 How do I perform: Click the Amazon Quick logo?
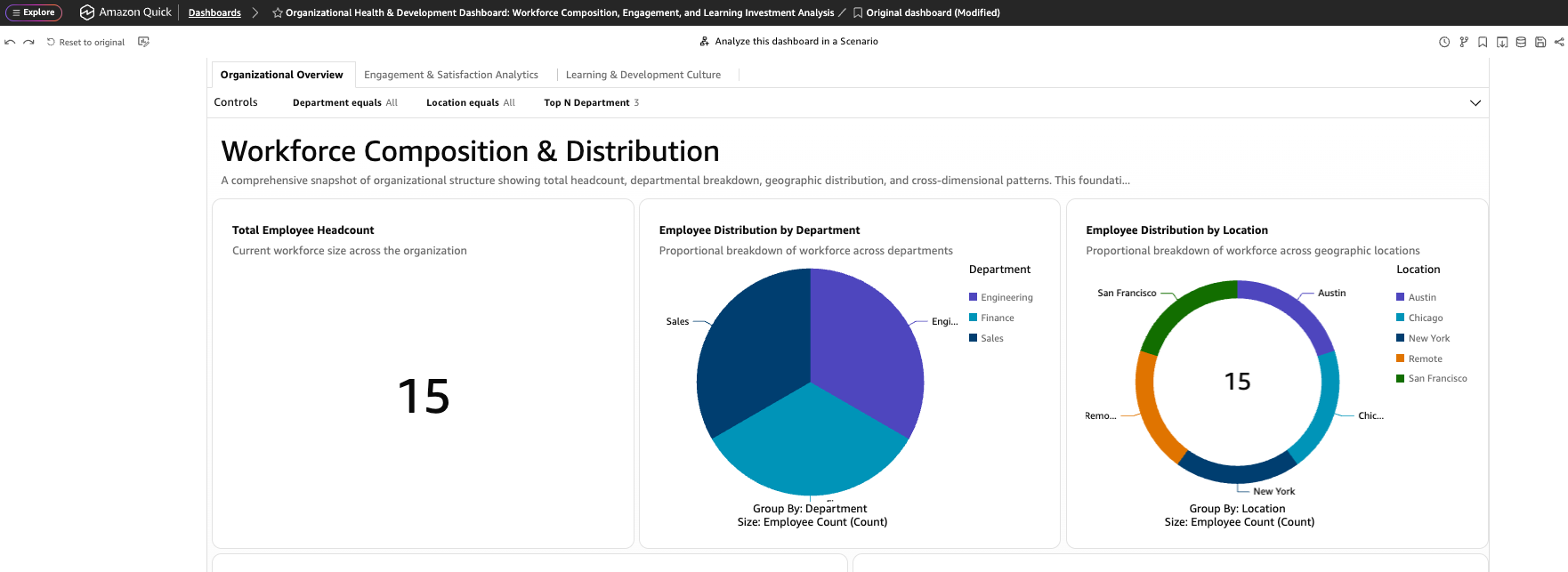pyautogui.click(x=125, y=12)
